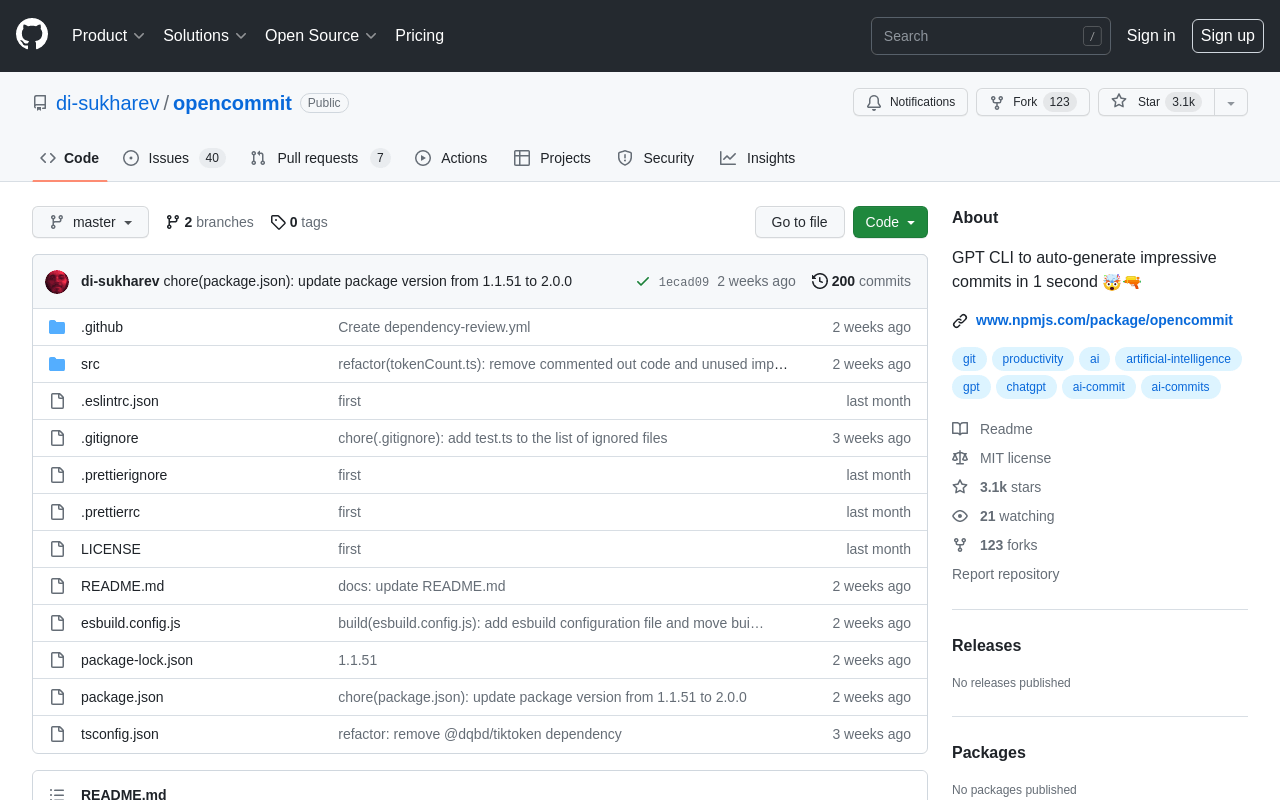Click the artificial-intelligence topic tag
The width and height of the screenshot is (1280, 800).
(1178, 359)
